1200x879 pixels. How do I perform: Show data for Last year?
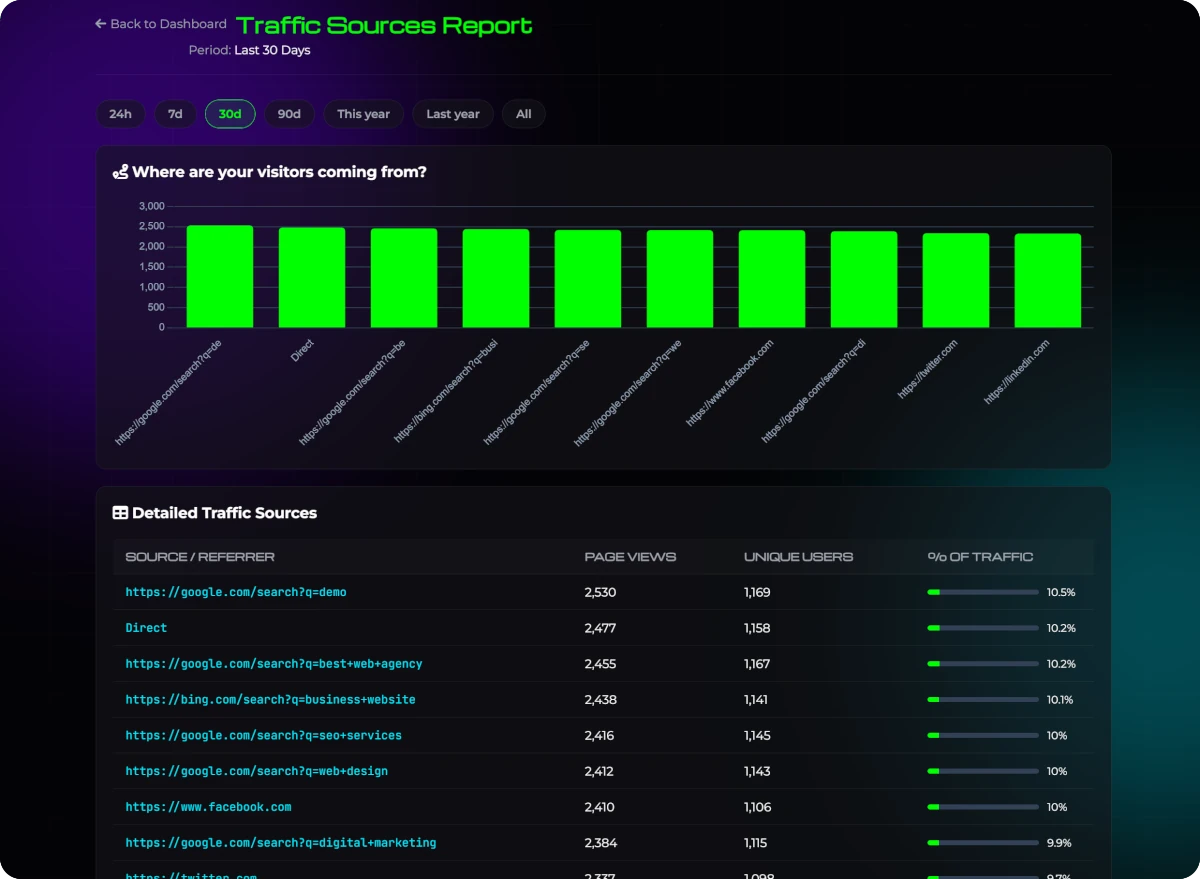453,114
